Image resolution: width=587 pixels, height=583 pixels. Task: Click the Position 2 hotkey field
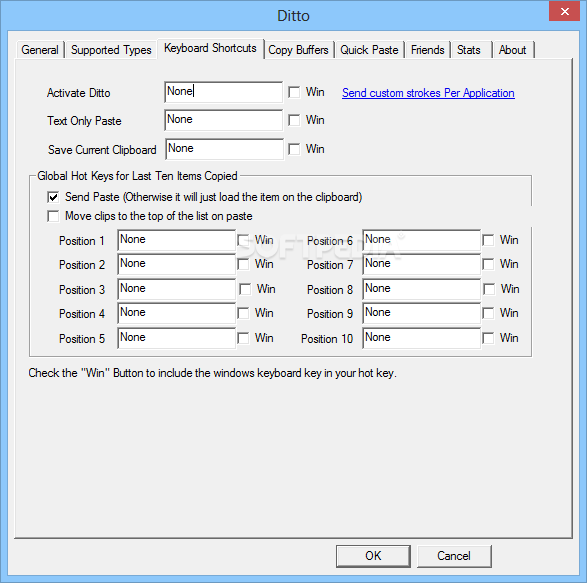[176, 264]
